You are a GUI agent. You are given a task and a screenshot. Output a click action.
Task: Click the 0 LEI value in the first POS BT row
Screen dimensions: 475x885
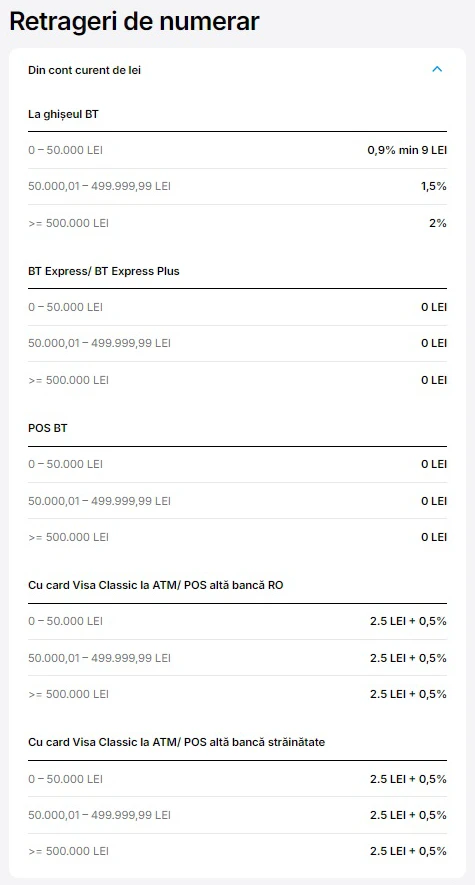[x=434, y=465]
